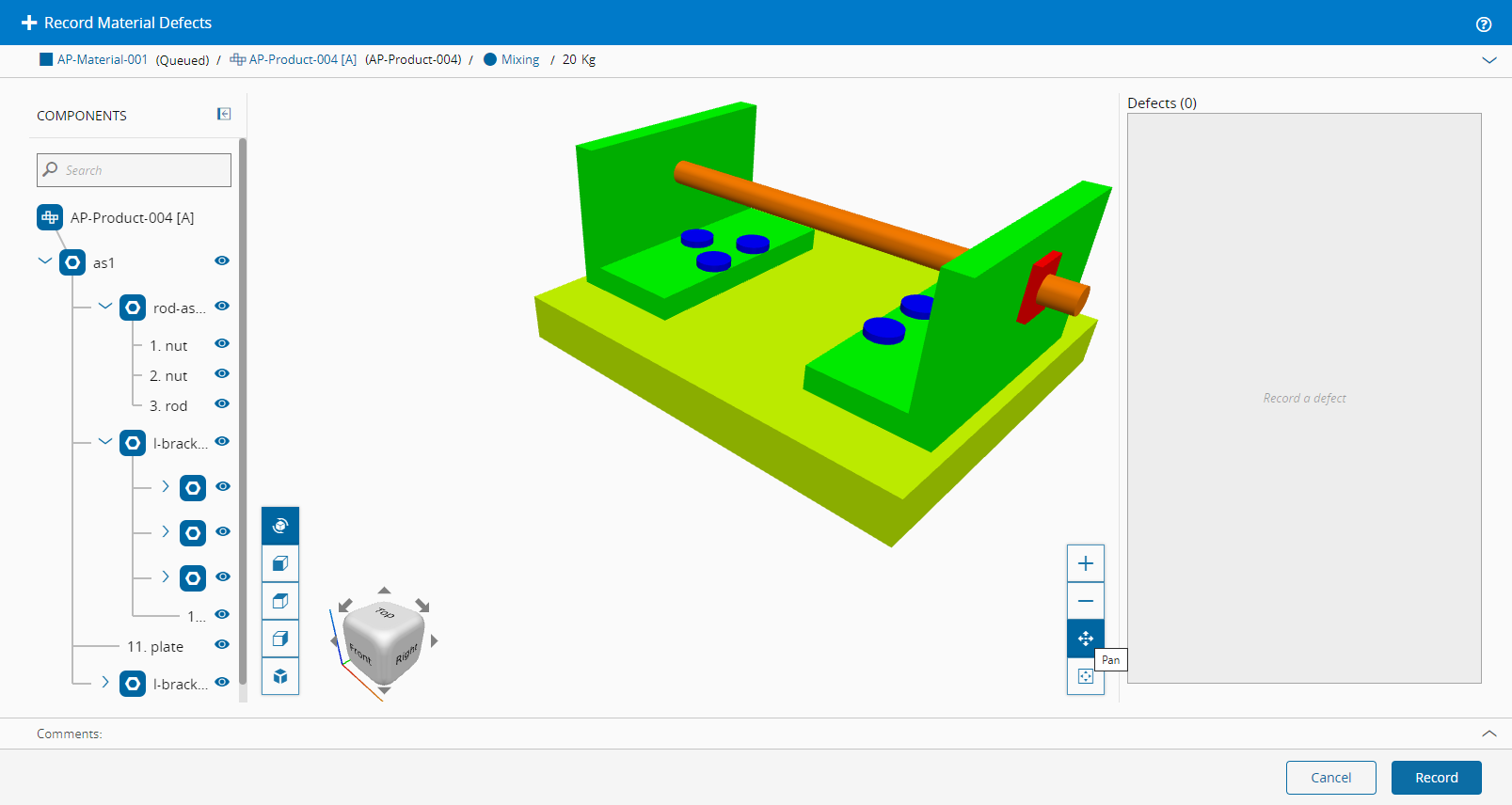Select the 11. plate tree item
The image size is (1512, 805).
(x=155, y=647)
